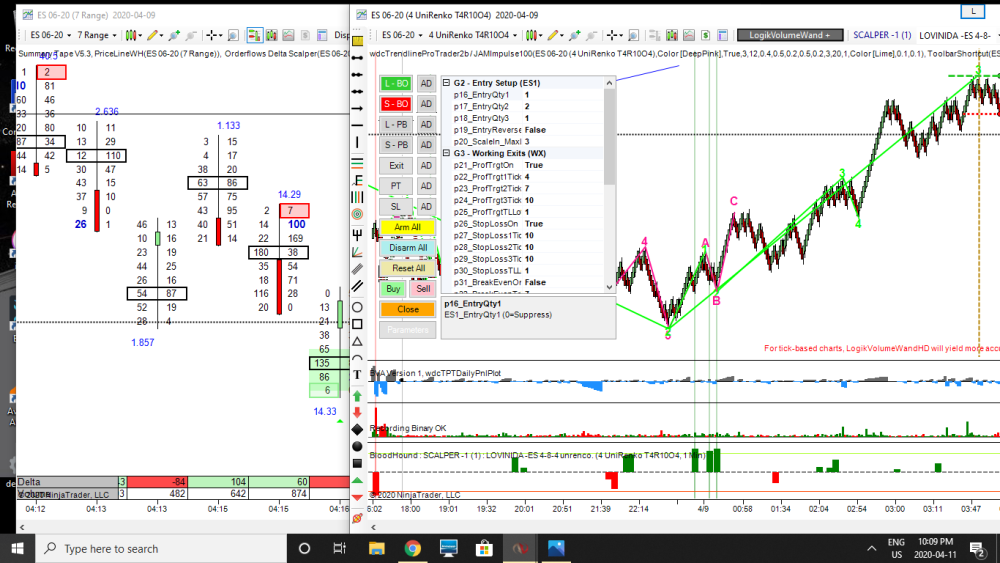Viewport: 1000px width, 563px height.
Task: Click the concentric circles target tool
Action: coord(357,215)
